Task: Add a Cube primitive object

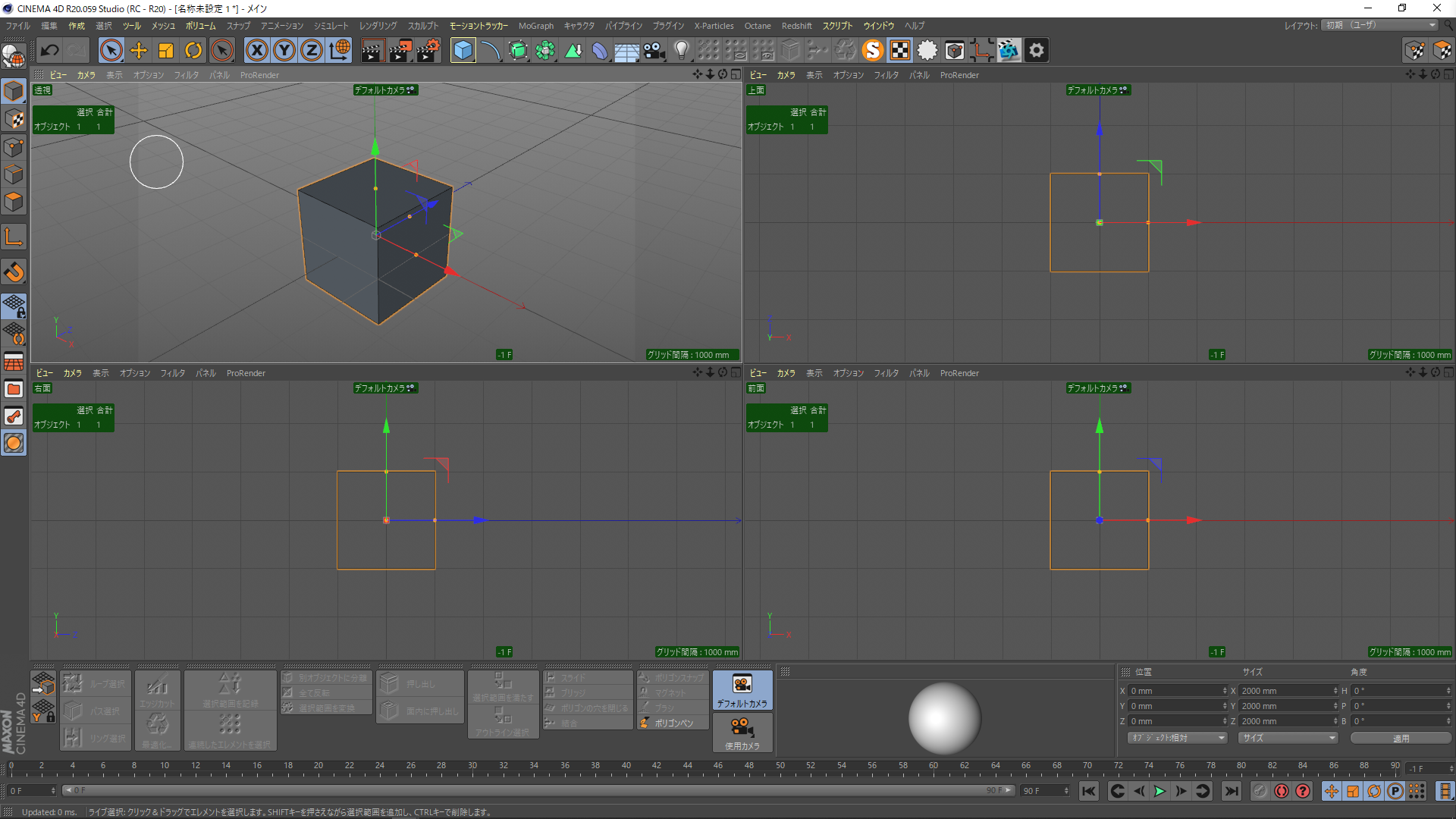Action: click(463, 51)
